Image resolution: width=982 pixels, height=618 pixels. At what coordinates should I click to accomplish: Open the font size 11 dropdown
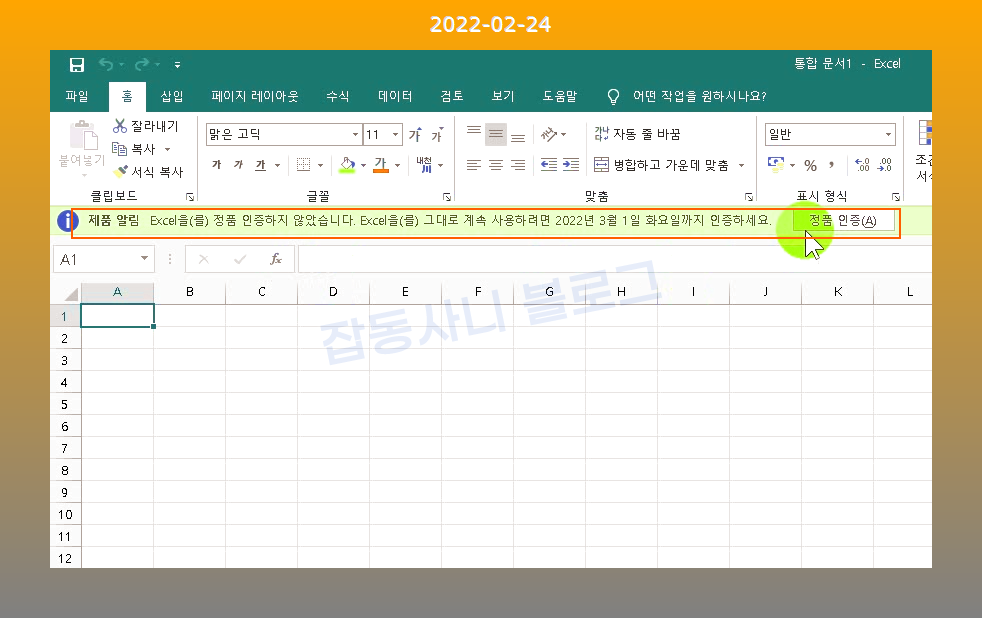395,135
